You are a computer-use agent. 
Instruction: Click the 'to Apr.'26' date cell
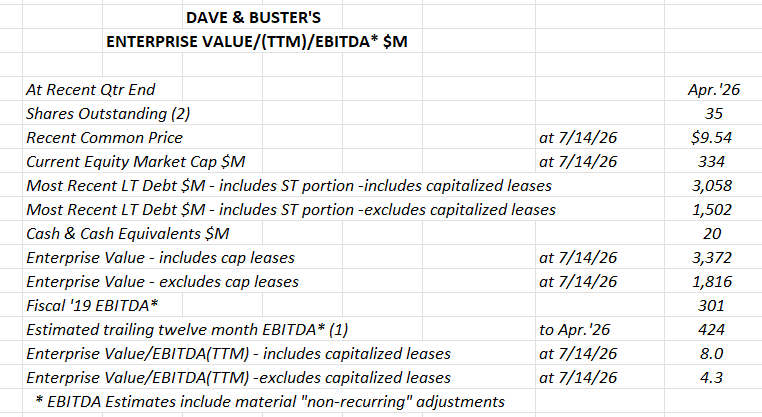coord(574,329)
